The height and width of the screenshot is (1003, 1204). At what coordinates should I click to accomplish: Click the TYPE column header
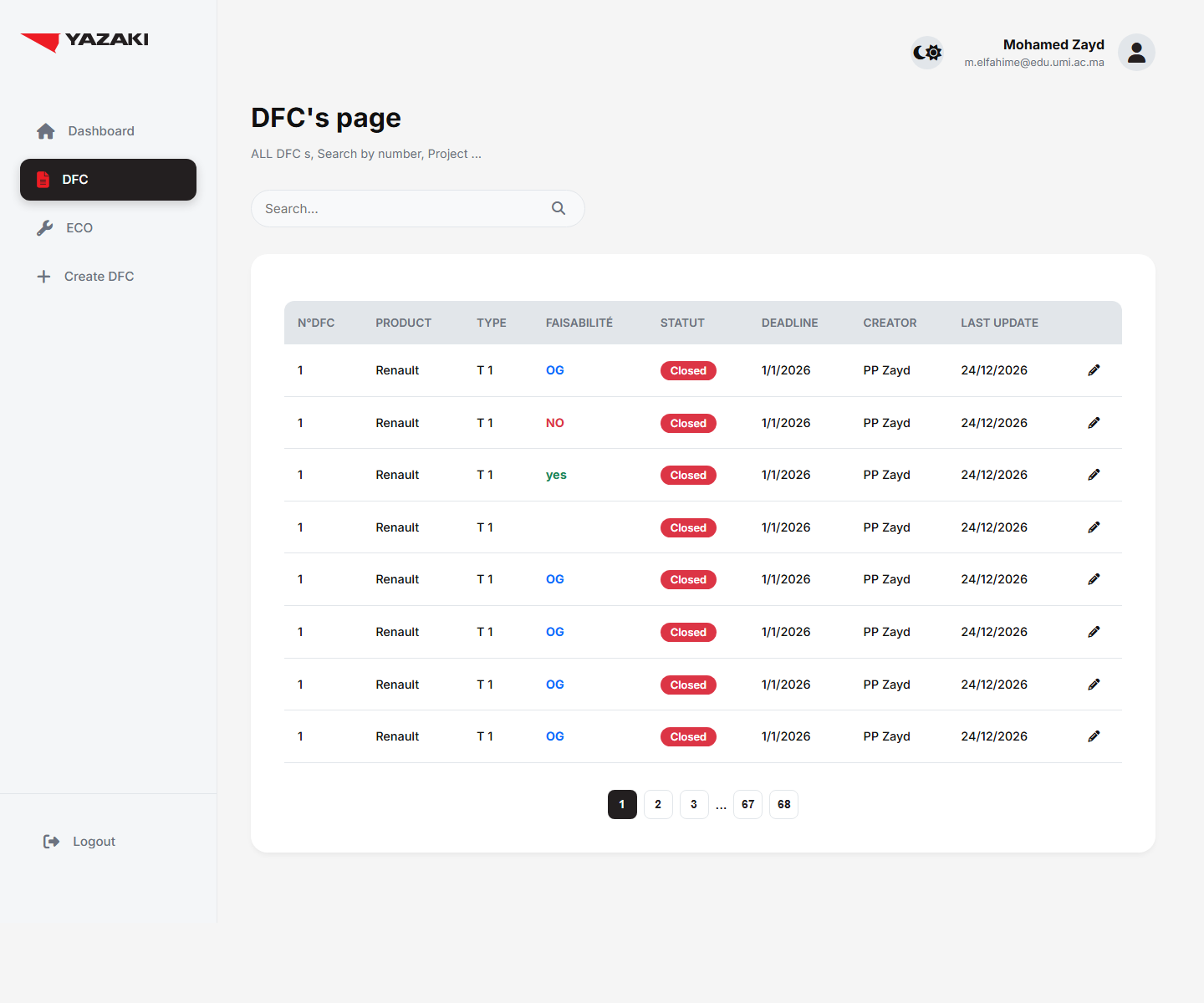[492, 323]
